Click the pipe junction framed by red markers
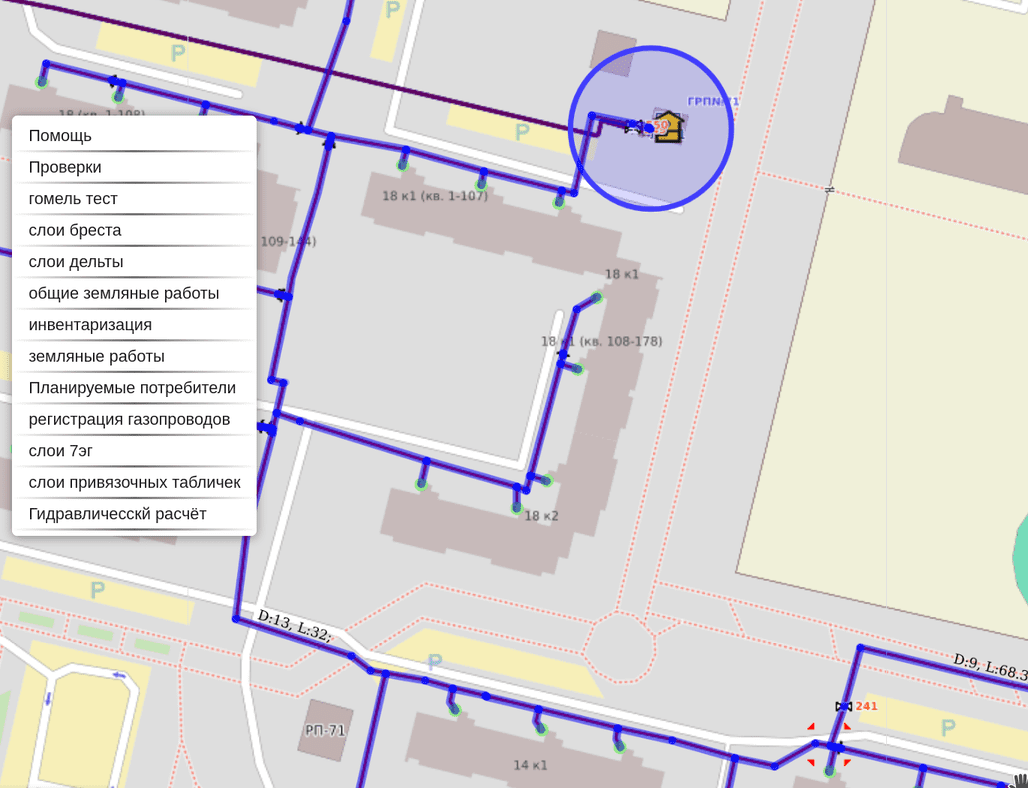Screen dimensions: 1028x788 (x=829, y=746)
